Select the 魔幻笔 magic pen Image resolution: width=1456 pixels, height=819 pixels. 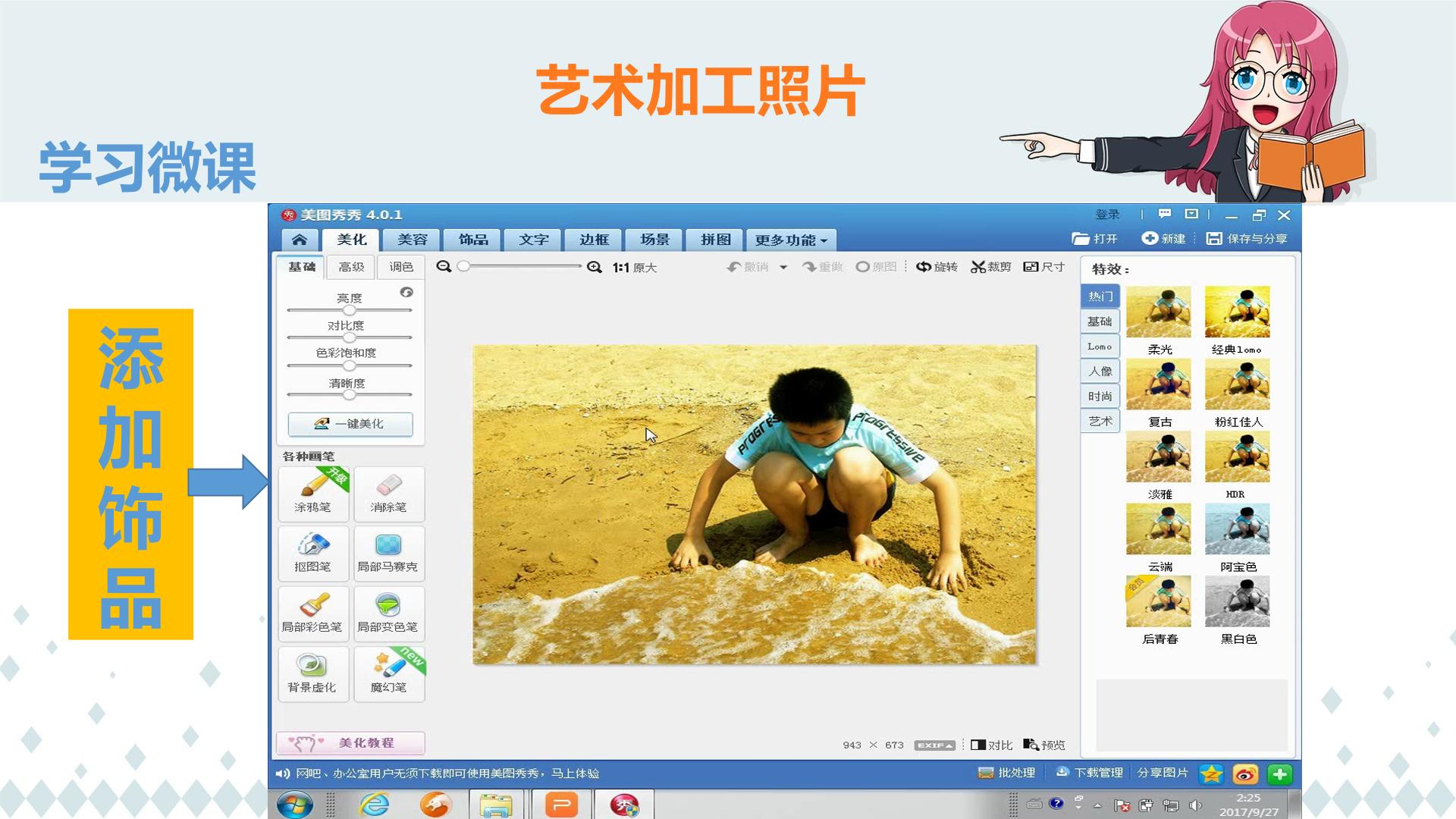[388, 673]
